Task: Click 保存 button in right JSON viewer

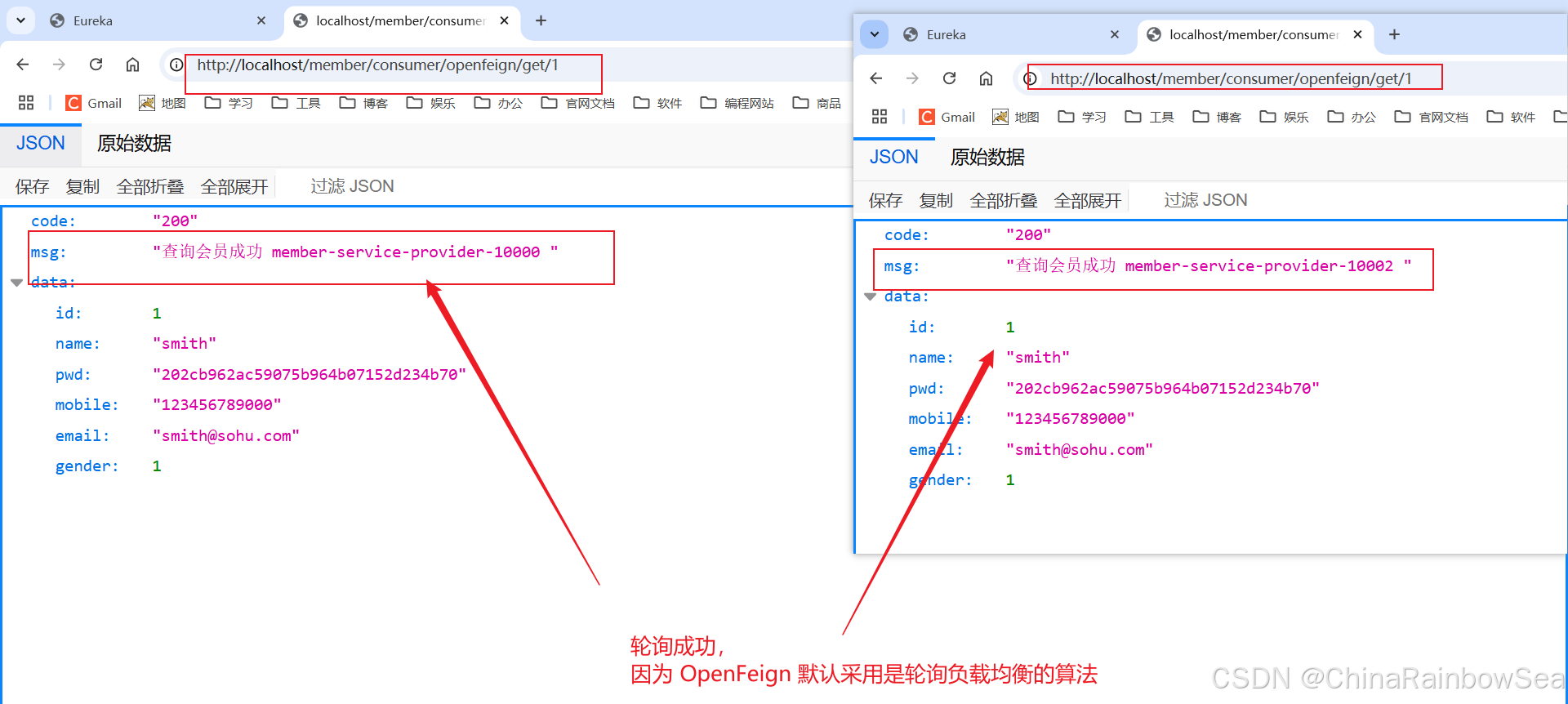Action: pos(886,201)
